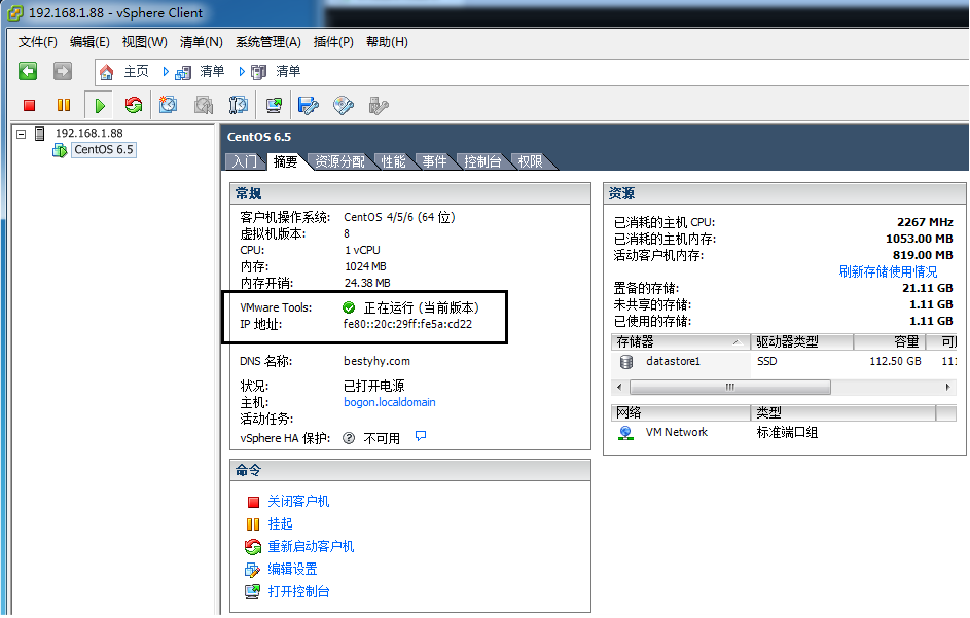970x618 pixels.
Task: Open the 编辑(E) menu
Action: 90,41
